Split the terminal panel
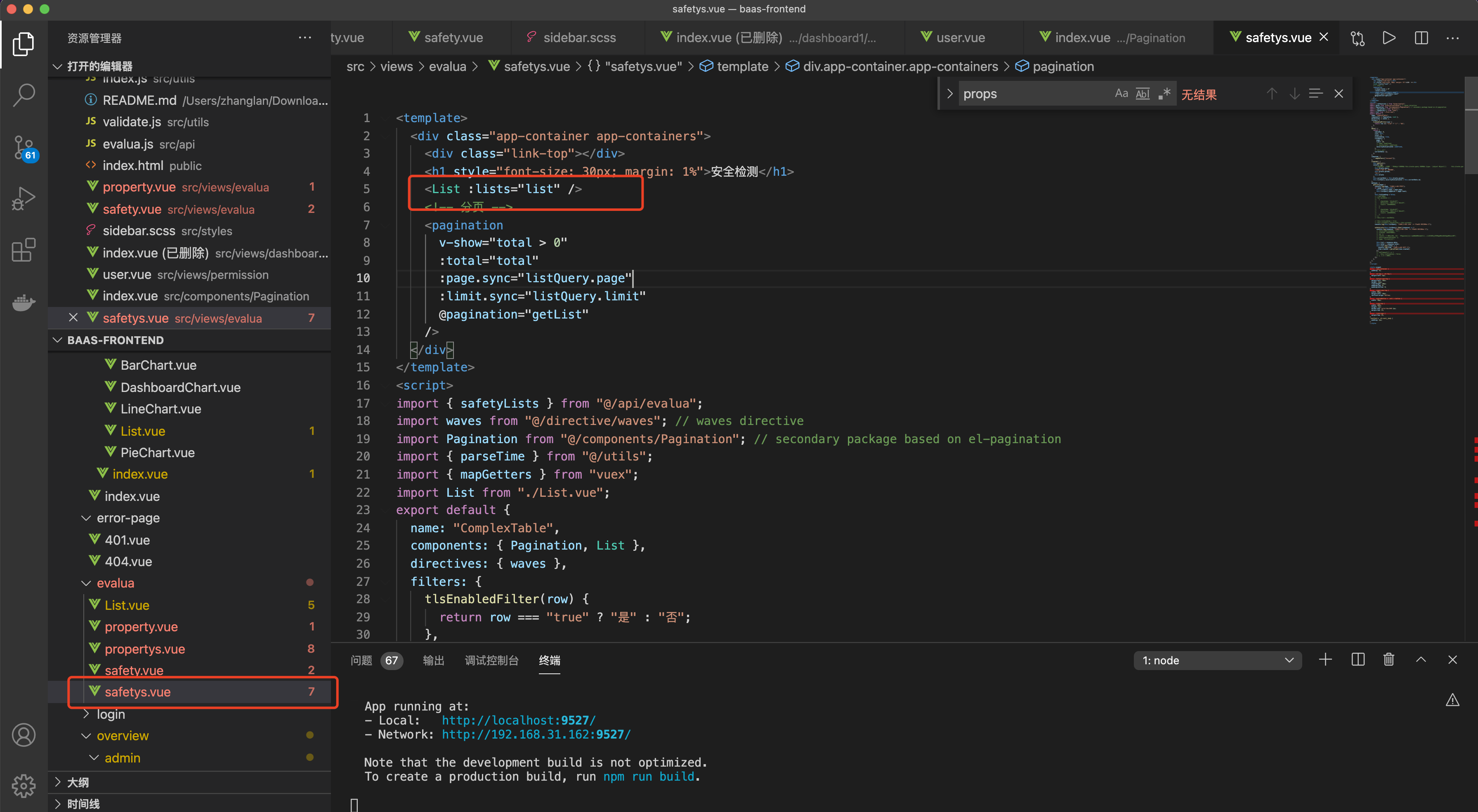The image size is (1478, 812). [x=1358, y=660]
